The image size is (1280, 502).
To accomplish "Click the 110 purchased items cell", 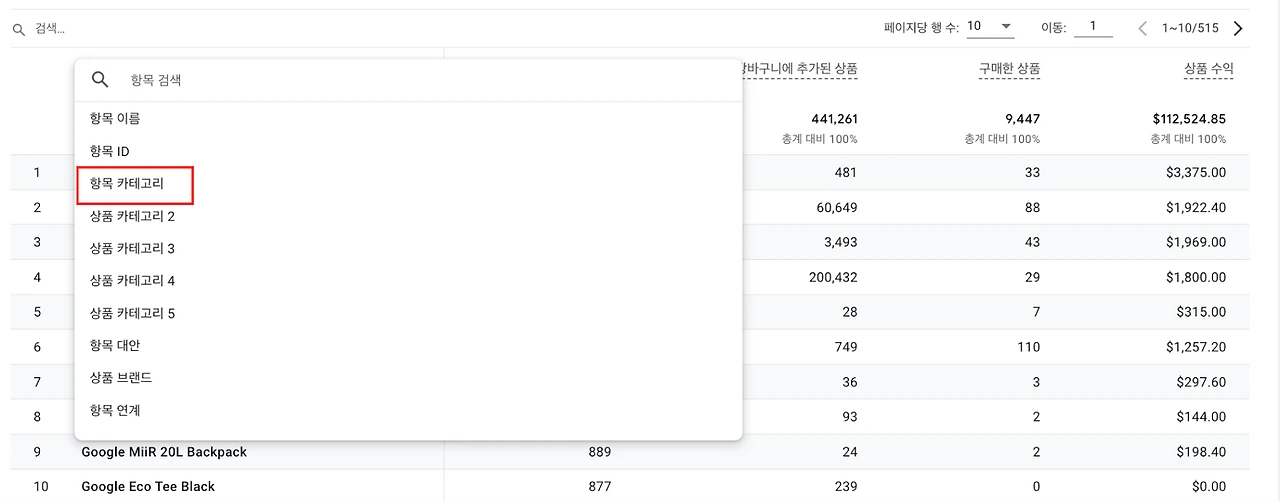I will [1029, 347].
